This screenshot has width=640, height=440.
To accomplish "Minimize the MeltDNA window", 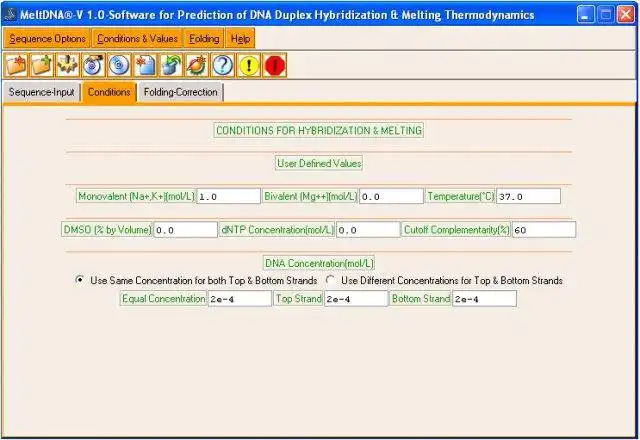I will pyautogui.click(x=585, y=15).
